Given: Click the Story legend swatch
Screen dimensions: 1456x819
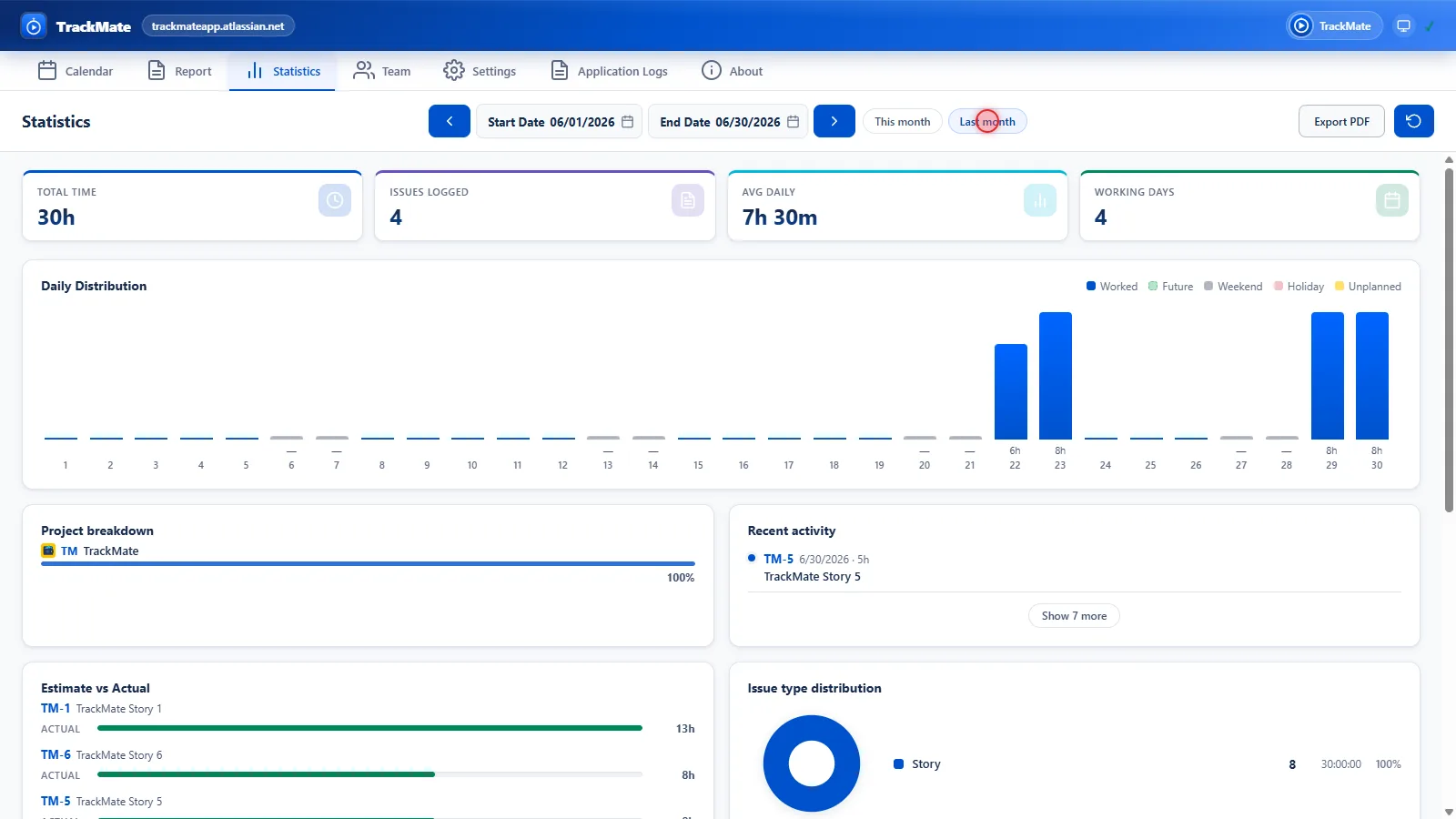Looking at the screenshot, I should click(x=899, y=764).
